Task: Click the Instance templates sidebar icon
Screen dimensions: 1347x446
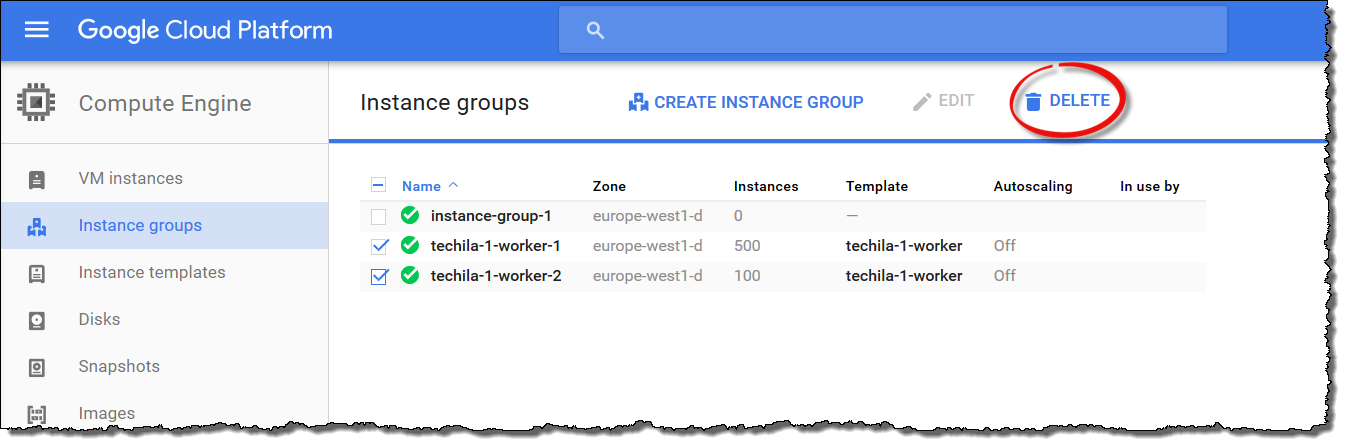Action: pyautogui.click(x=37, y=273)
